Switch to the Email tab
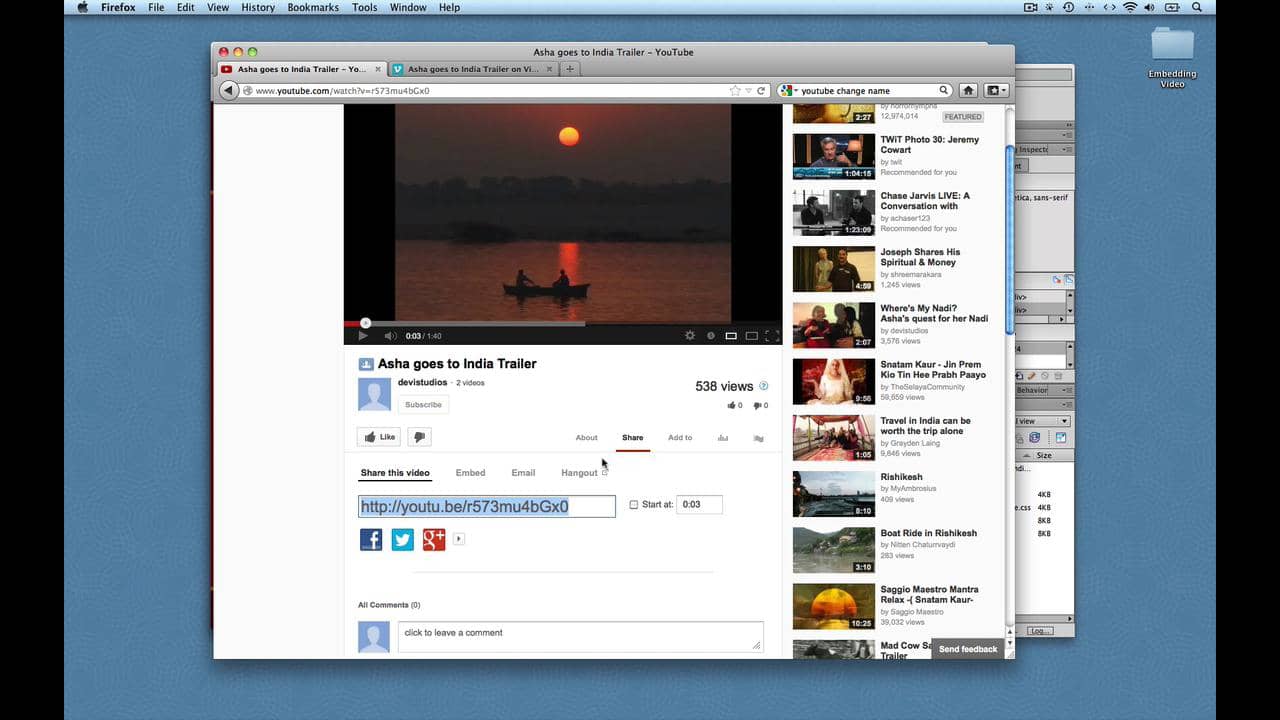 (x=523, y=473)
